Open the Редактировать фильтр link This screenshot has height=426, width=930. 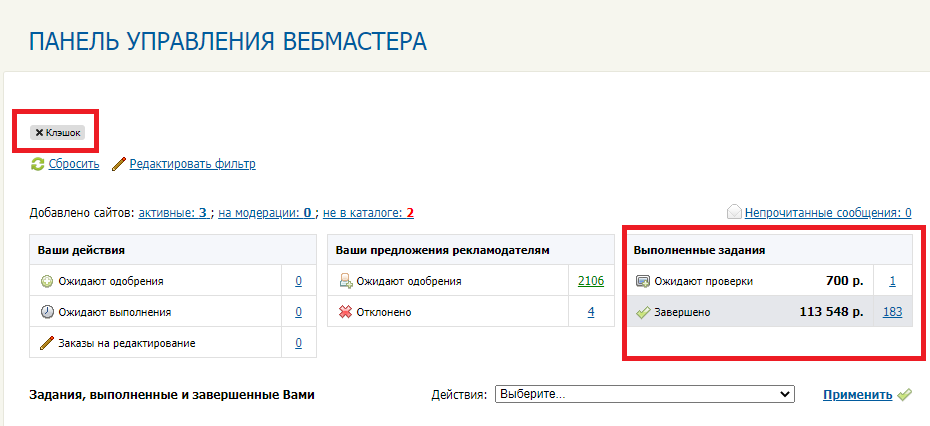pos(193,164)
